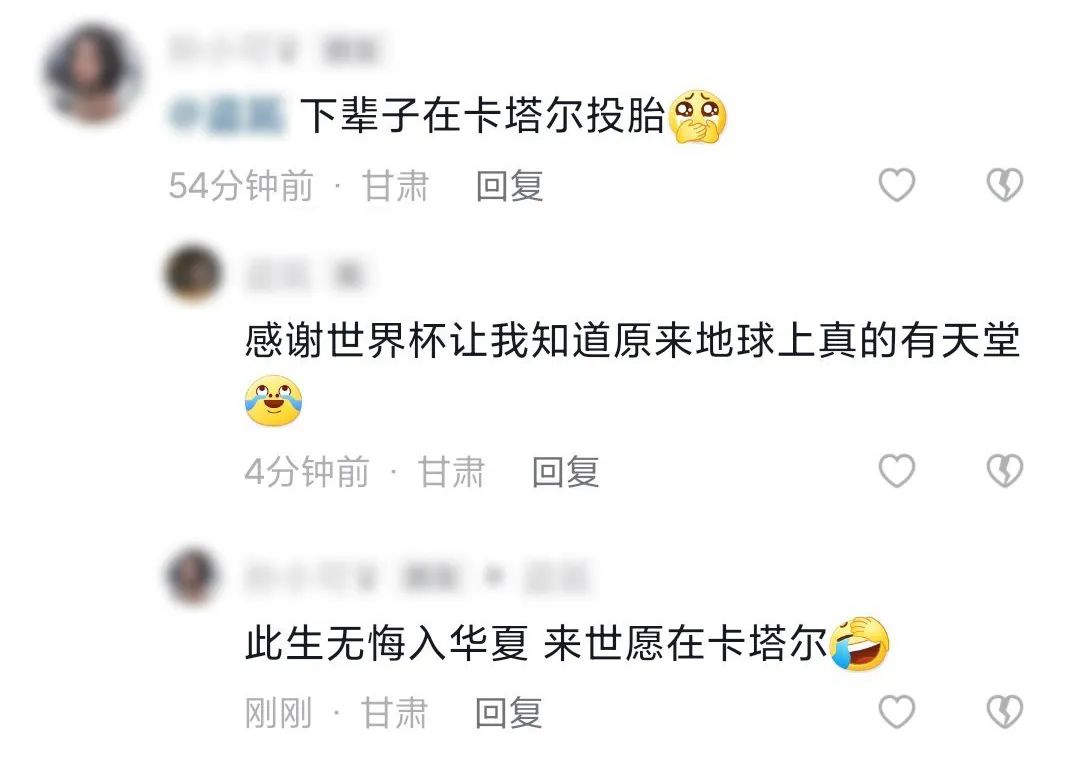Viewport: 1080px width, 760px height.
Task: Open the first commenter's blurred username
Action: (x=276, y=50)
